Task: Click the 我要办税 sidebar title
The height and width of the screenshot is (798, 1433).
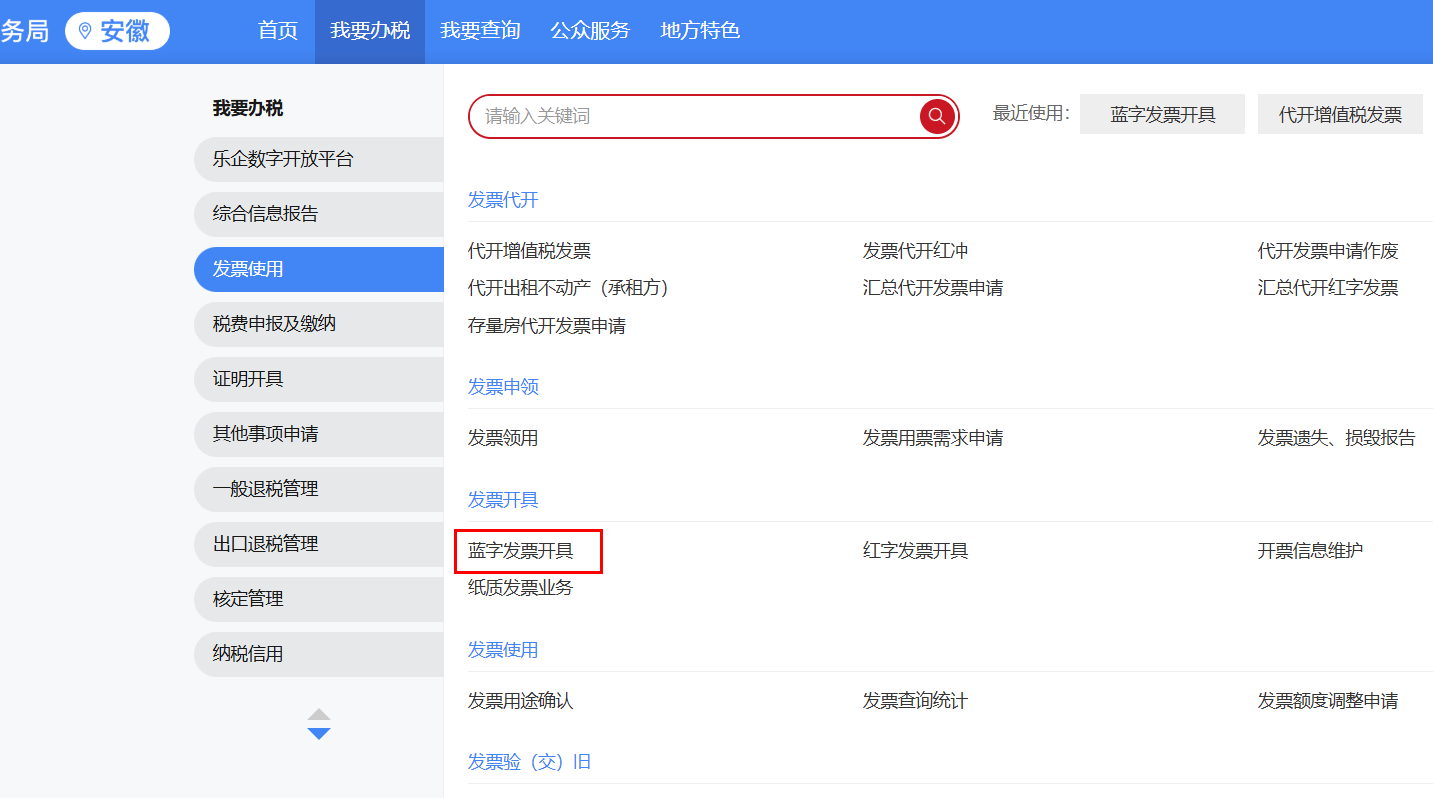Action: [x=248, y=108]
